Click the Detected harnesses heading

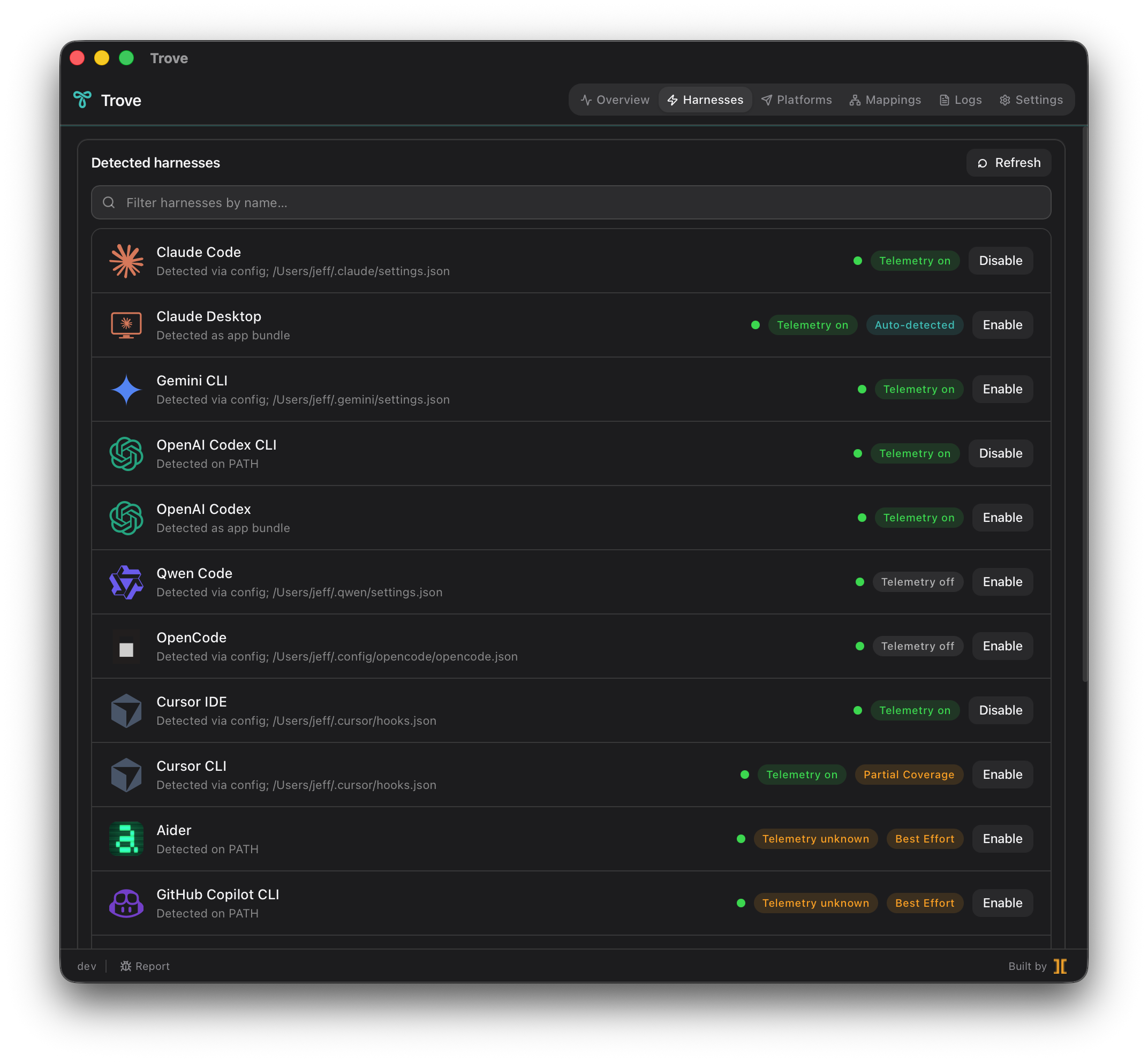coord(155,163)
